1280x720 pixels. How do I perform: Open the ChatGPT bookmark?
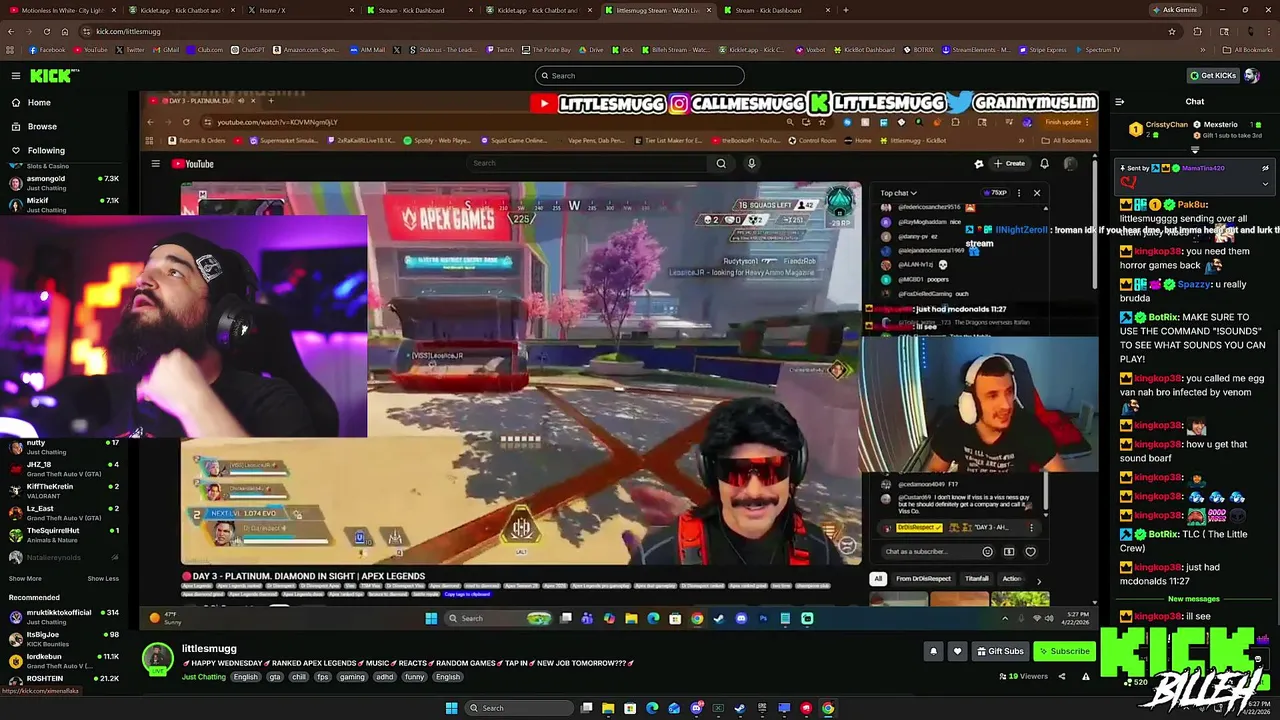click(x=248, y=50)
